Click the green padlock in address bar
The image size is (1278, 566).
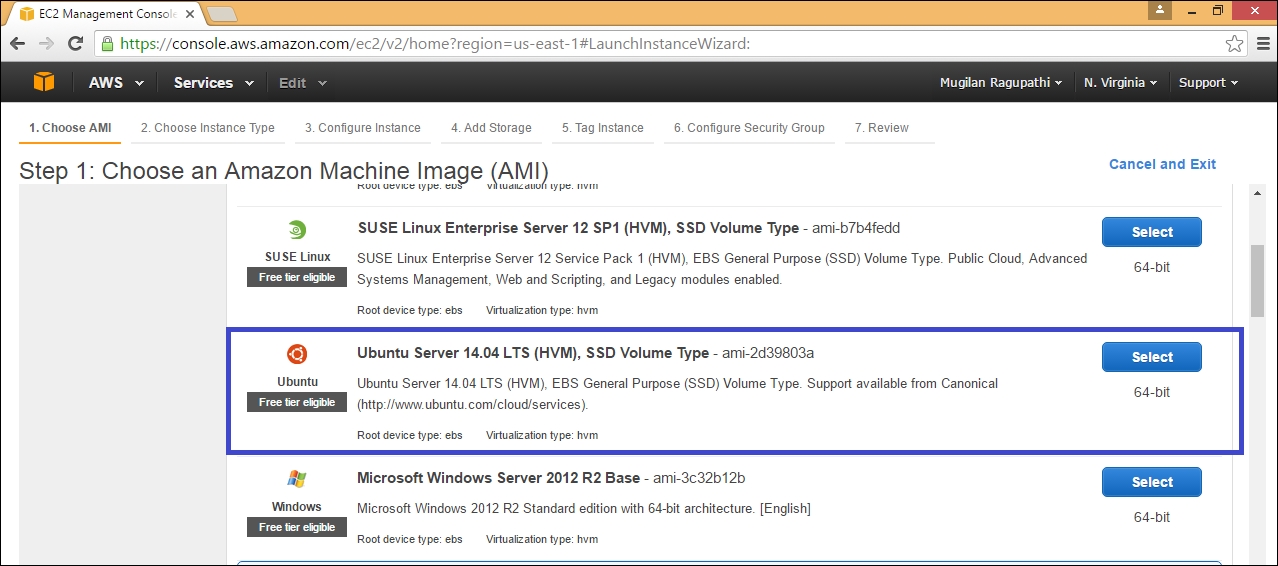107,44
